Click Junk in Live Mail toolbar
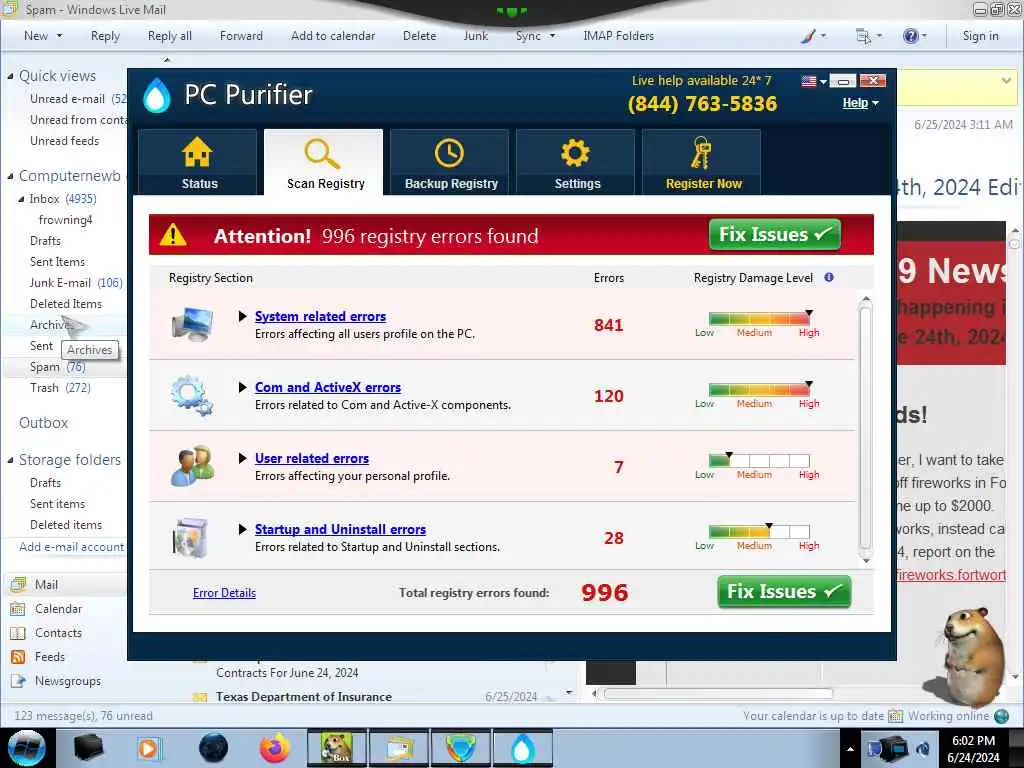Viewport: 1024px width, 768px height. coord(475,36)
